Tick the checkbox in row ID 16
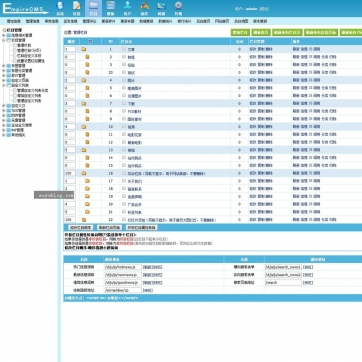The width and height of the screenshot is (362, 362). coord(124,173)
